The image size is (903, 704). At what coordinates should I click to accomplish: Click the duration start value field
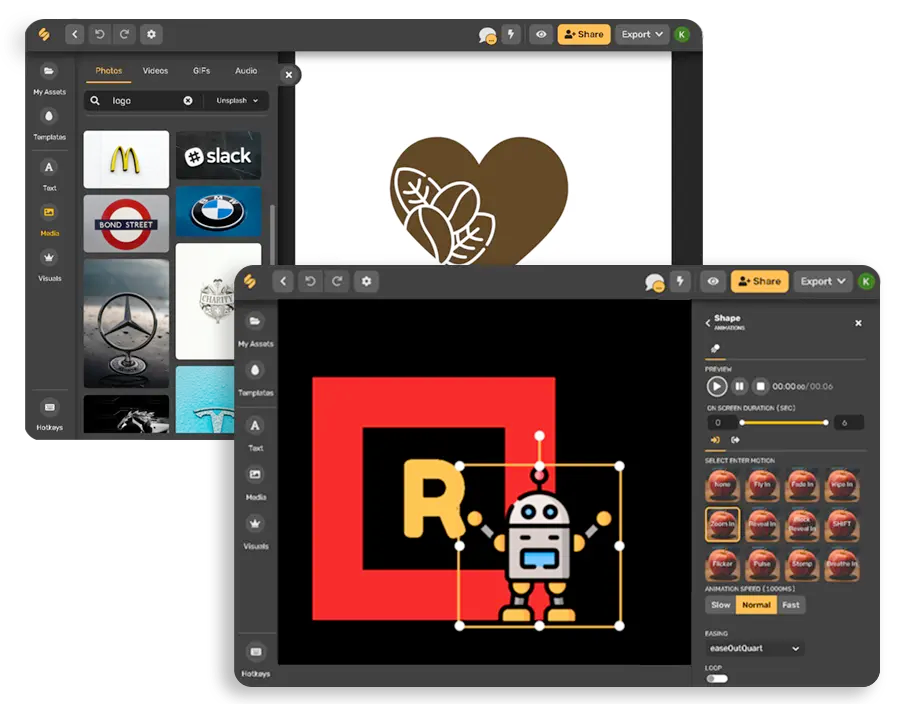tap(722, 423)
